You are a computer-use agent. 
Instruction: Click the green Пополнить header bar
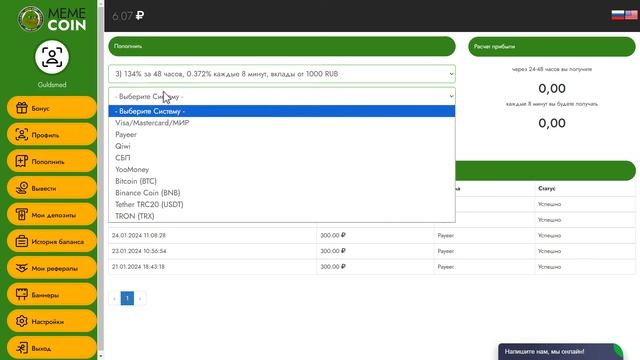pos(282,46)
